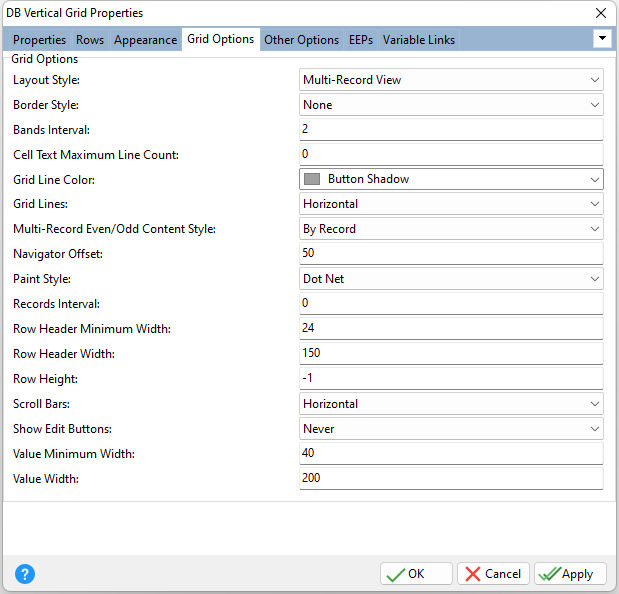Confirm with the OK button
The height and width of the screenshot is (594, 619).
416,574
